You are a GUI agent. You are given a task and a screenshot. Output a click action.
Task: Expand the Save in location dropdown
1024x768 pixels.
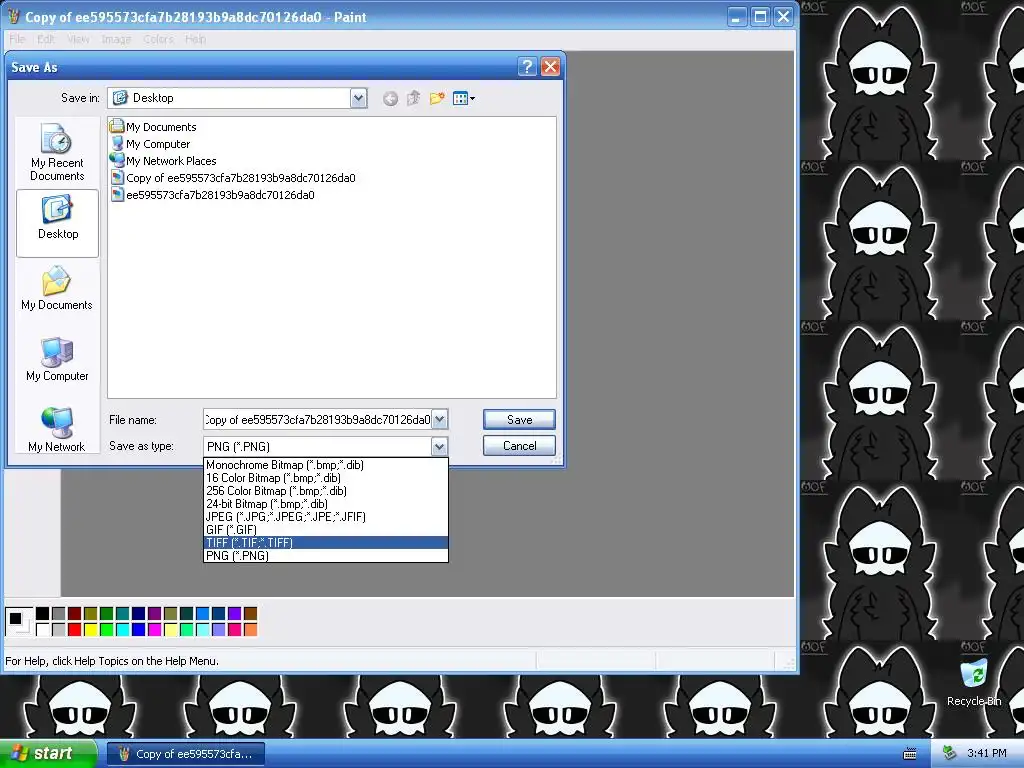click(359, 98)
